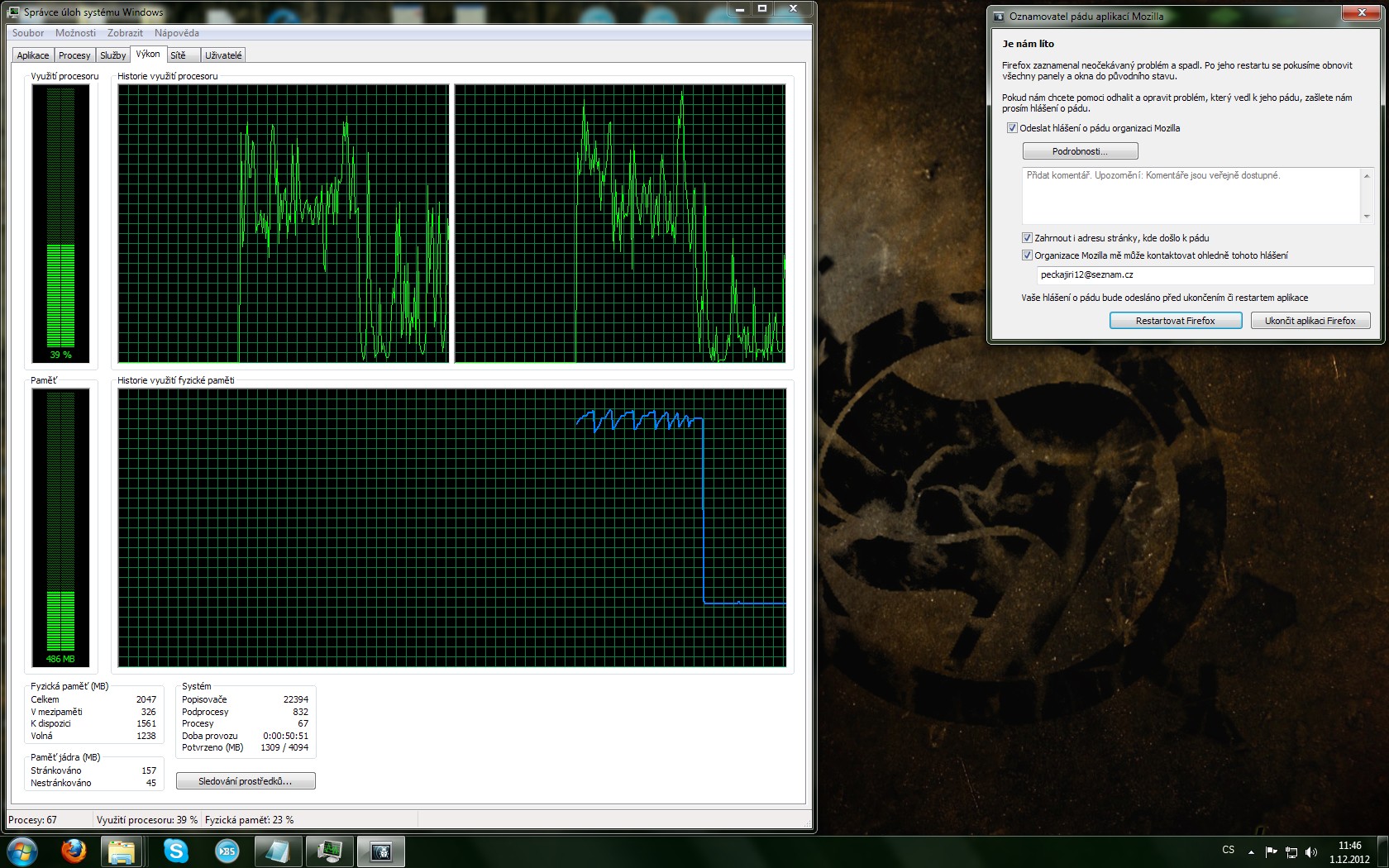Switch to the Služby tab
Viewport: 1389px width, 868px height.
click(112, 55)
